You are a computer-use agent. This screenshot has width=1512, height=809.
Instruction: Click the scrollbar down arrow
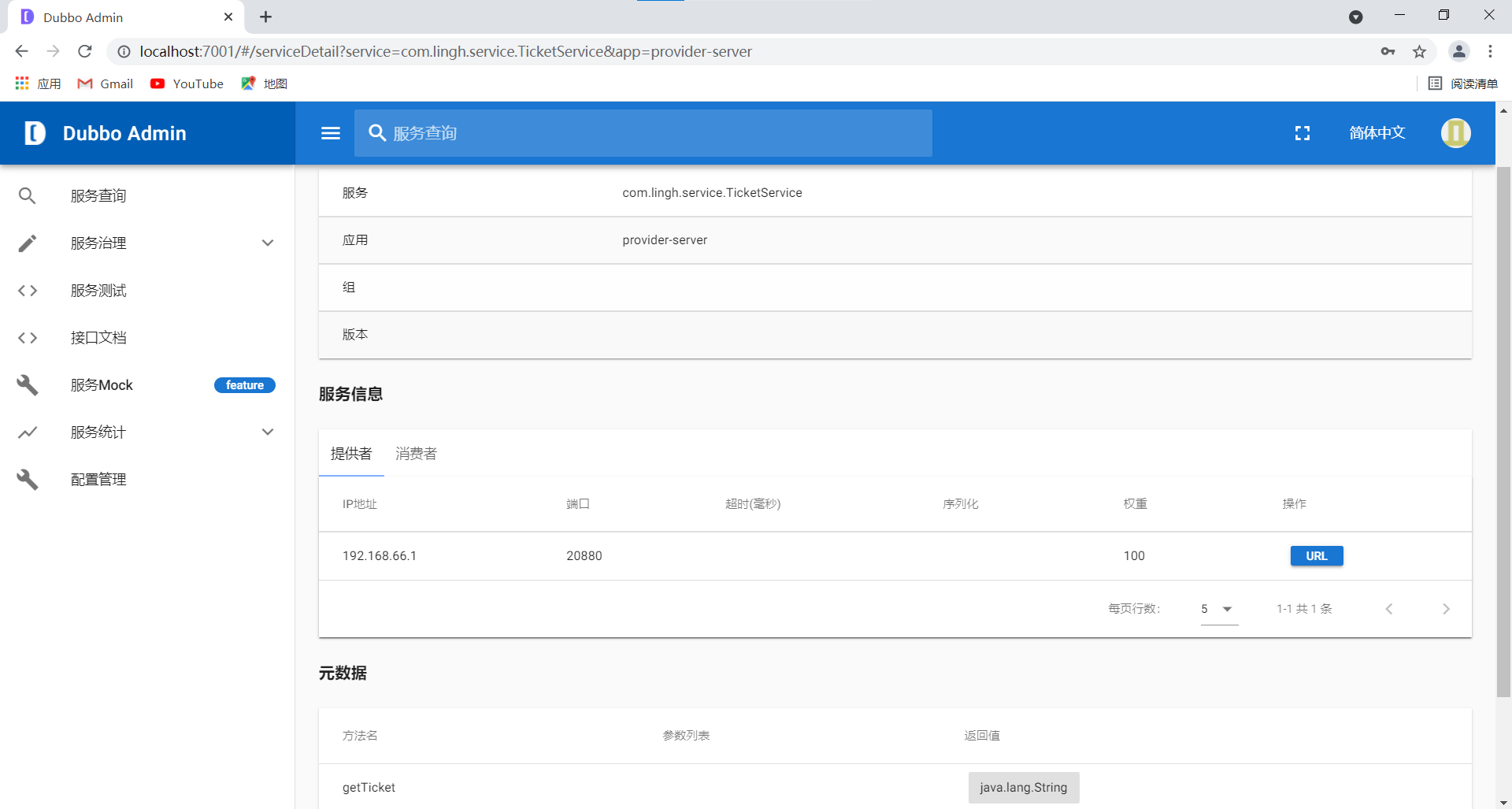1503,803
